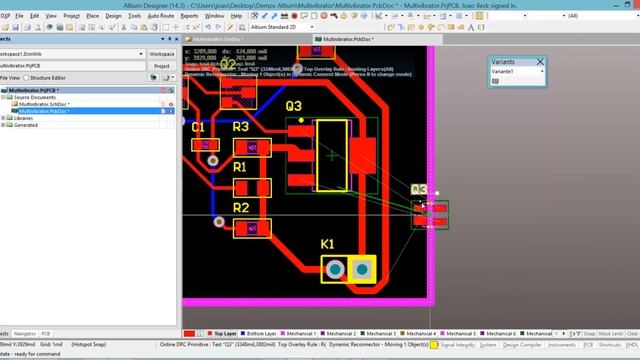This screenshot has width=640, height=360.
Task: Click the Place Arc icon in utilities toolbar
Action: pos(441,27)
